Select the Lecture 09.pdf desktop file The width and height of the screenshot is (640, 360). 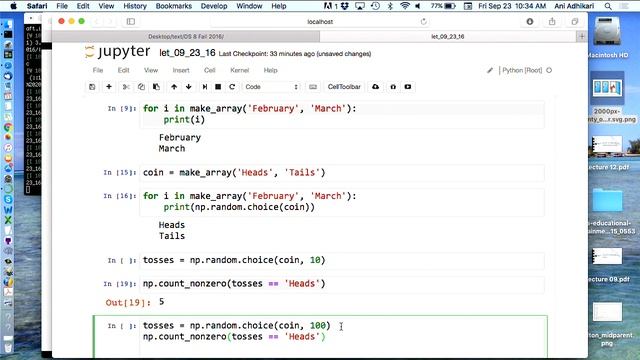608,265
